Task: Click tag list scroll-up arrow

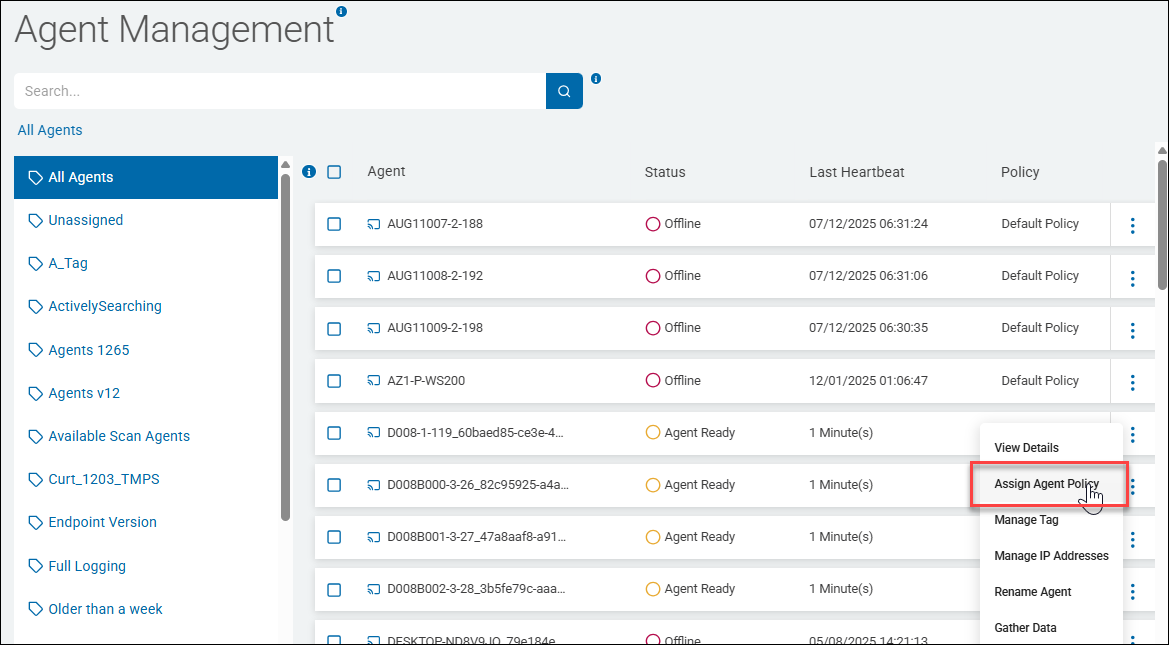Action: click(x=285, y=164)
